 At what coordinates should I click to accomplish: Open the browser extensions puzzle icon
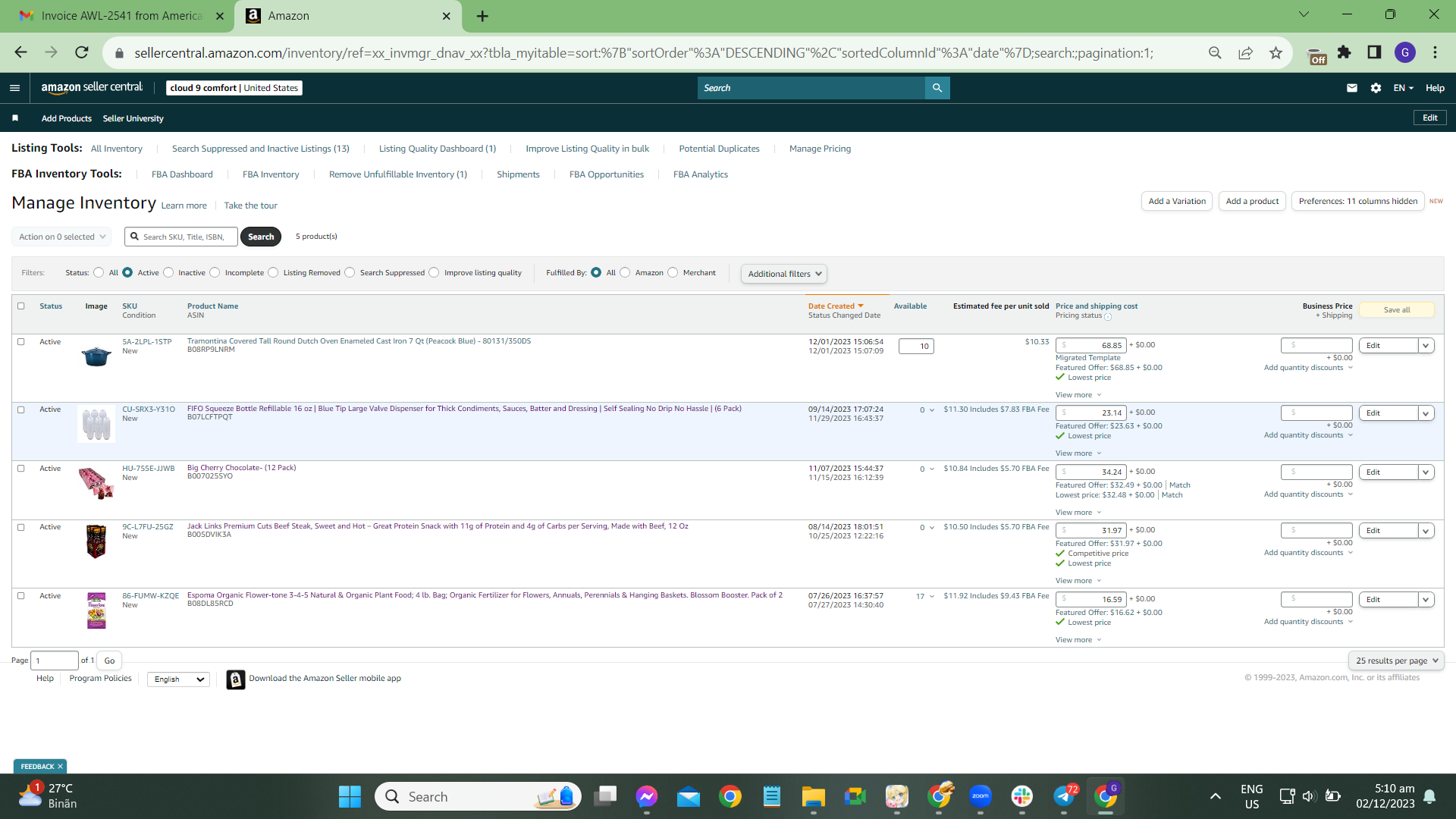pyautogui.click(x=1345, y=52)
